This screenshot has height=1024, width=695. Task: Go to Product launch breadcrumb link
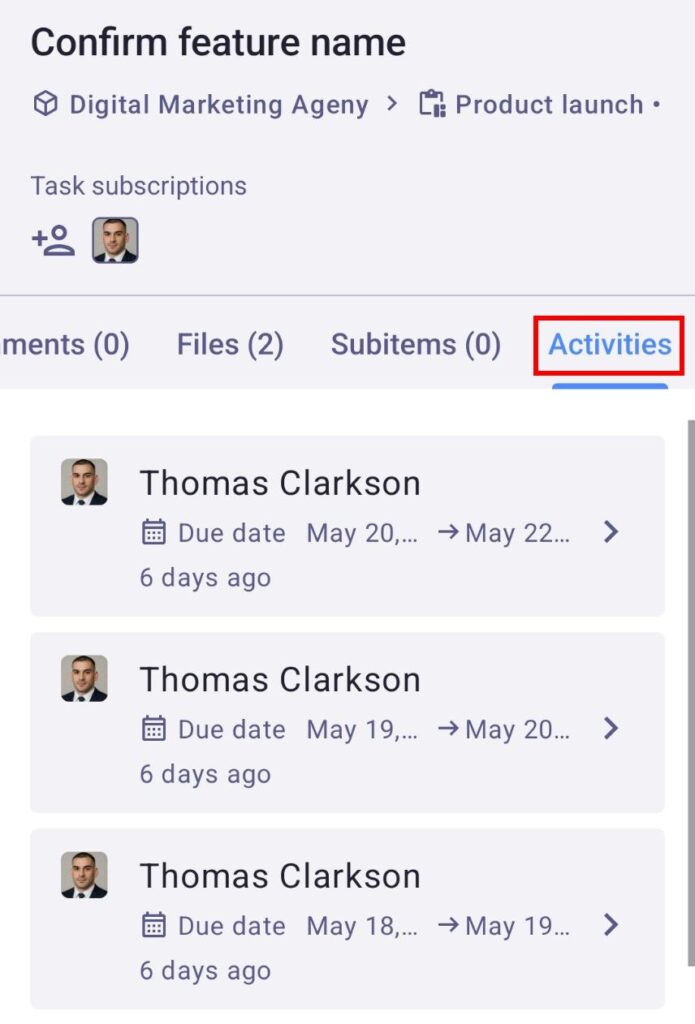coord(549,104)
